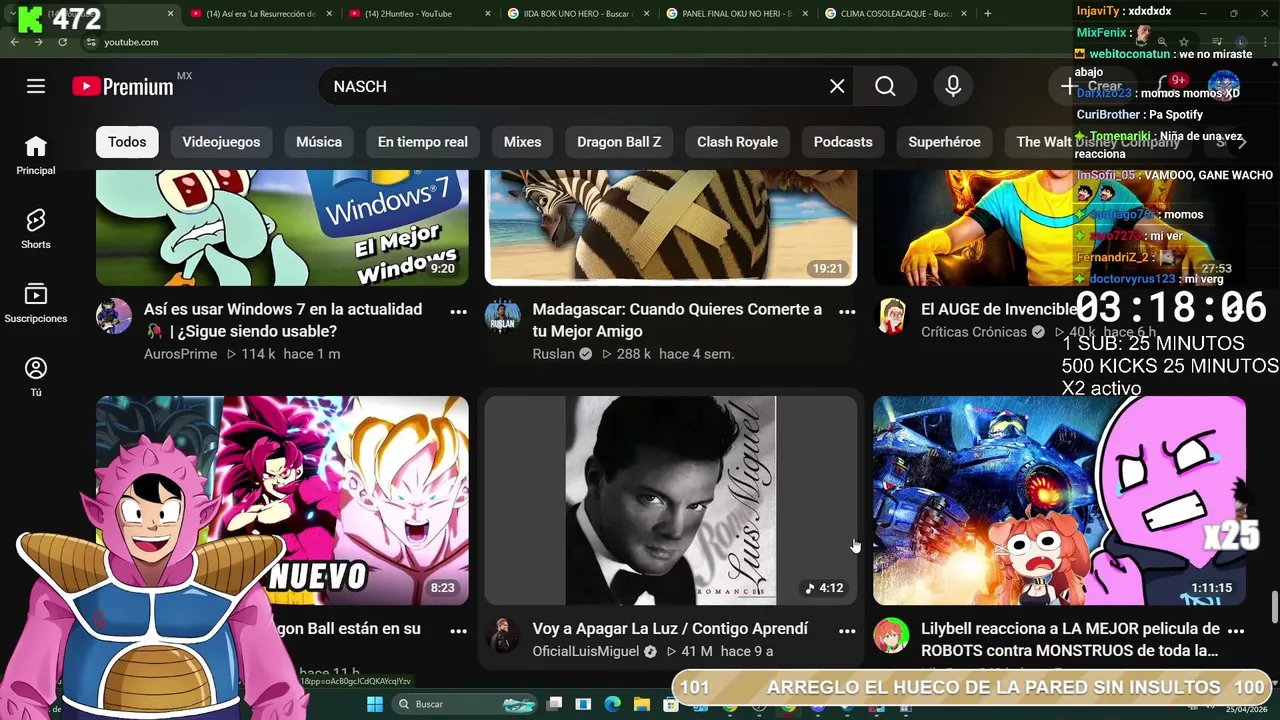Select the Superhéroe filter chip

pyautogui.click(x=944, y=142)
